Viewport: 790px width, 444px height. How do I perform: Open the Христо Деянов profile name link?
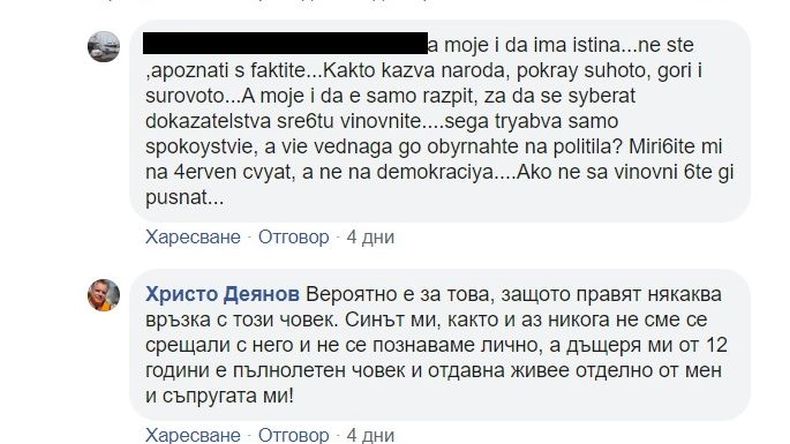pos(221,296)
